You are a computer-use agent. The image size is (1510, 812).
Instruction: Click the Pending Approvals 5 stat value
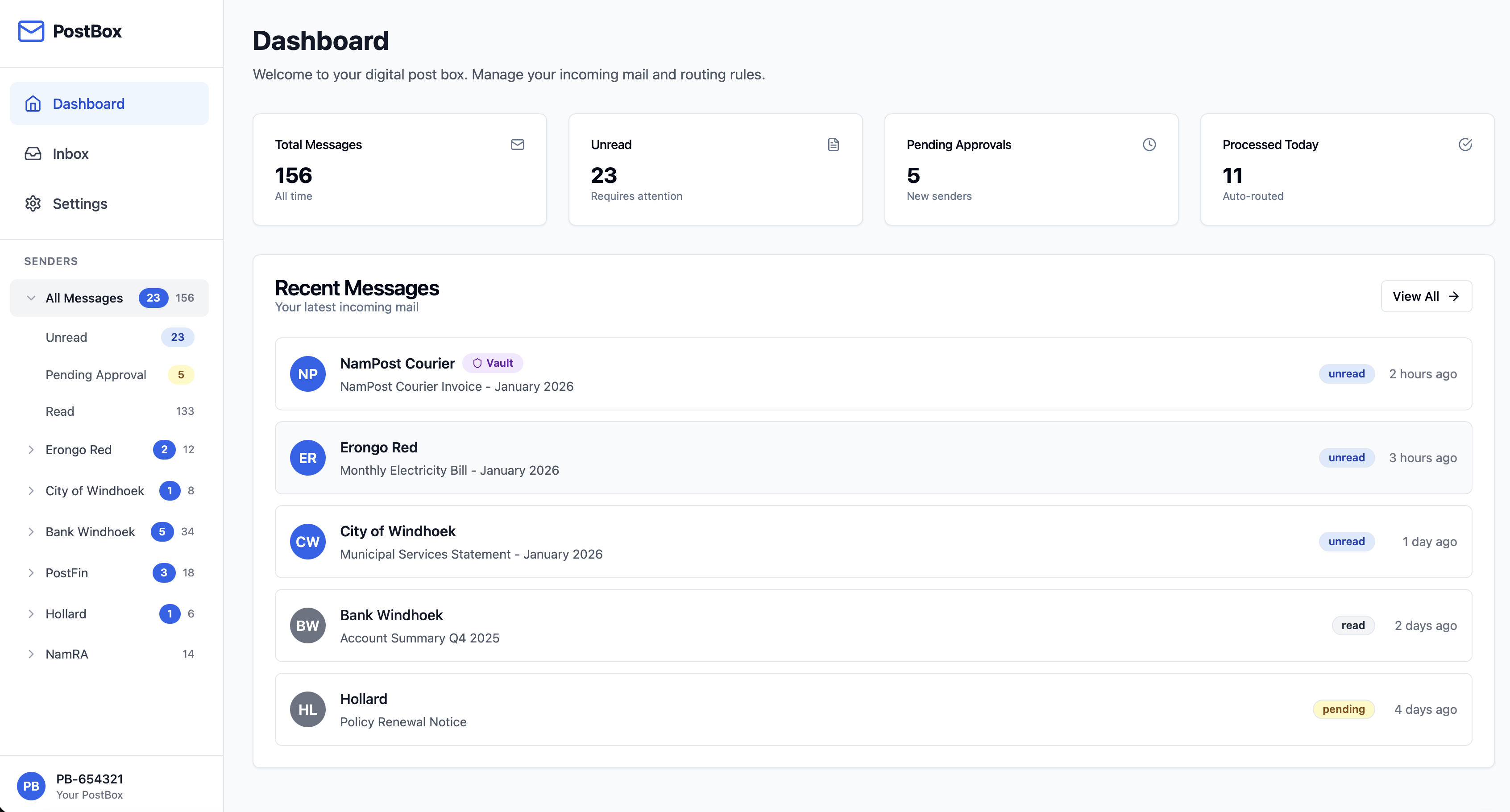click(x=913, y=175)
